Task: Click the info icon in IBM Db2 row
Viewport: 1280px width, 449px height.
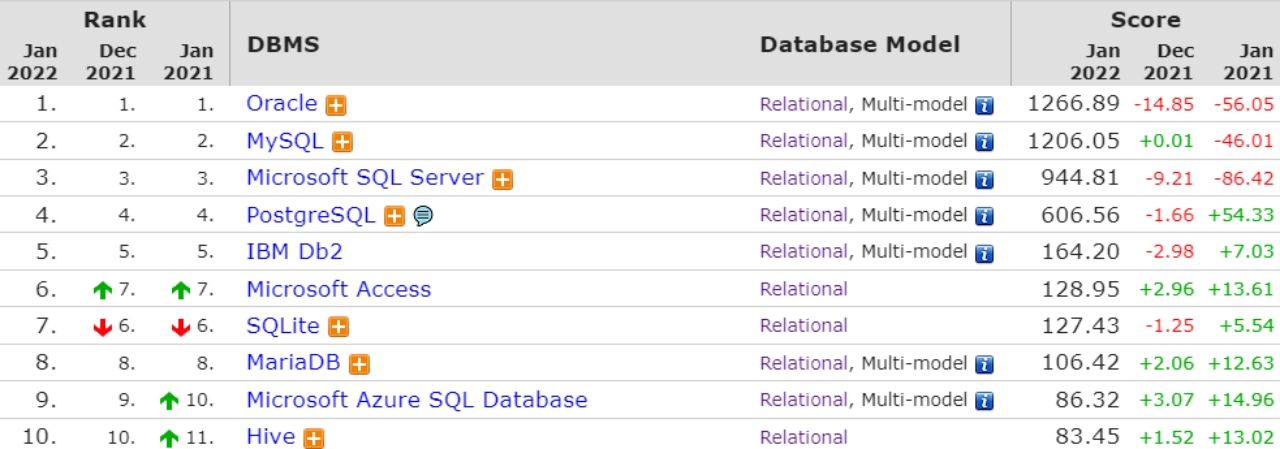Action: tap(984, 253)
